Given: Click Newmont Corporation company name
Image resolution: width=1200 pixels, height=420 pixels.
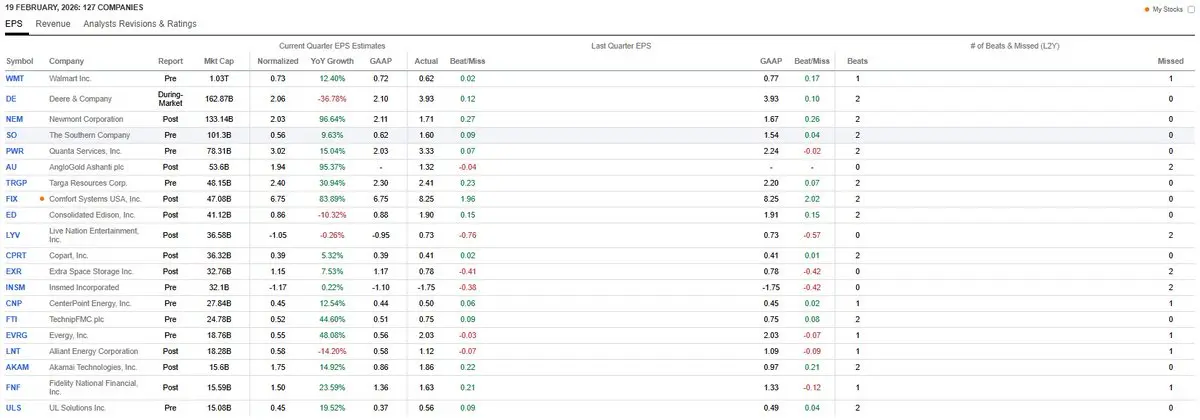Looking at the screenshot, I should point(87,119).
